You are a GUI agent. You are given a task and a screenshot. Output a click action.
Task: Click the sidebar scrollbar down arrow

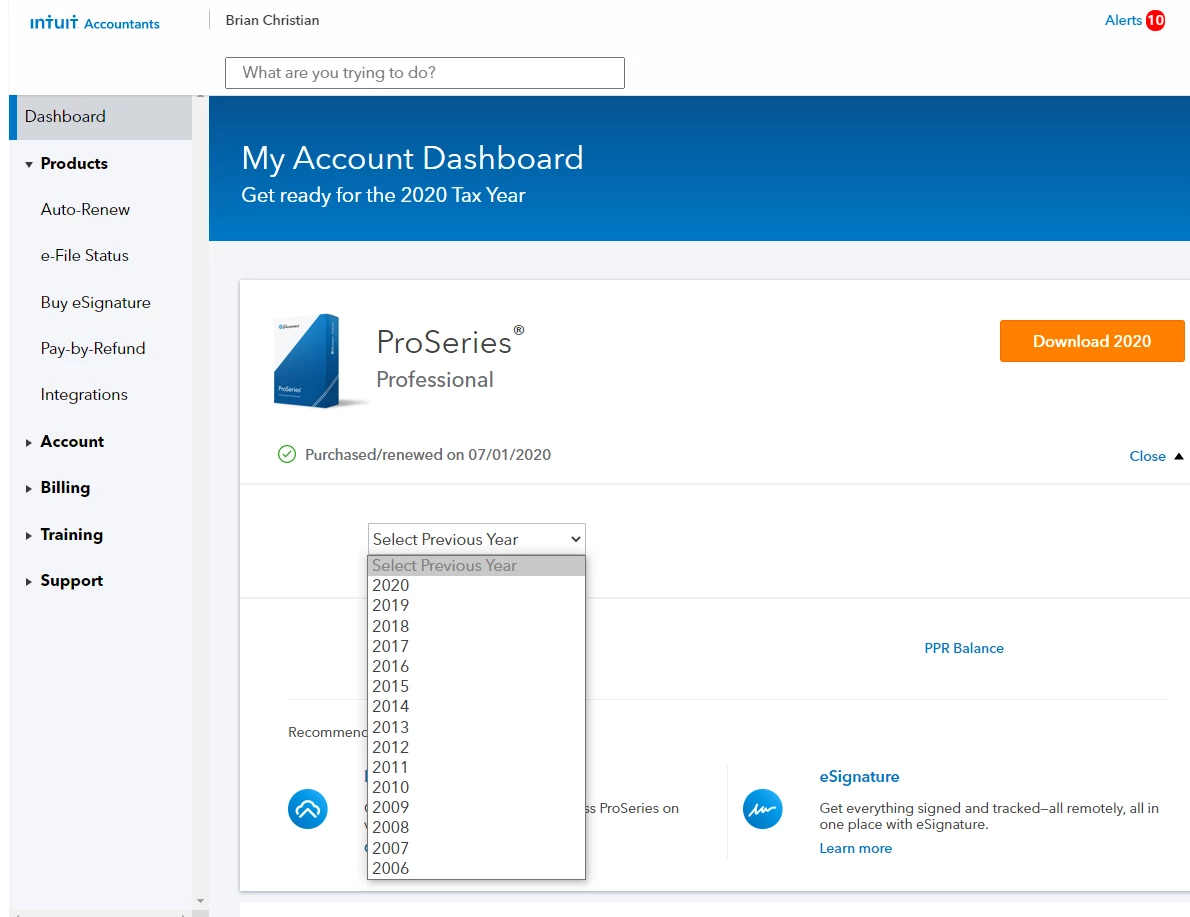click(x=200, y=901)
